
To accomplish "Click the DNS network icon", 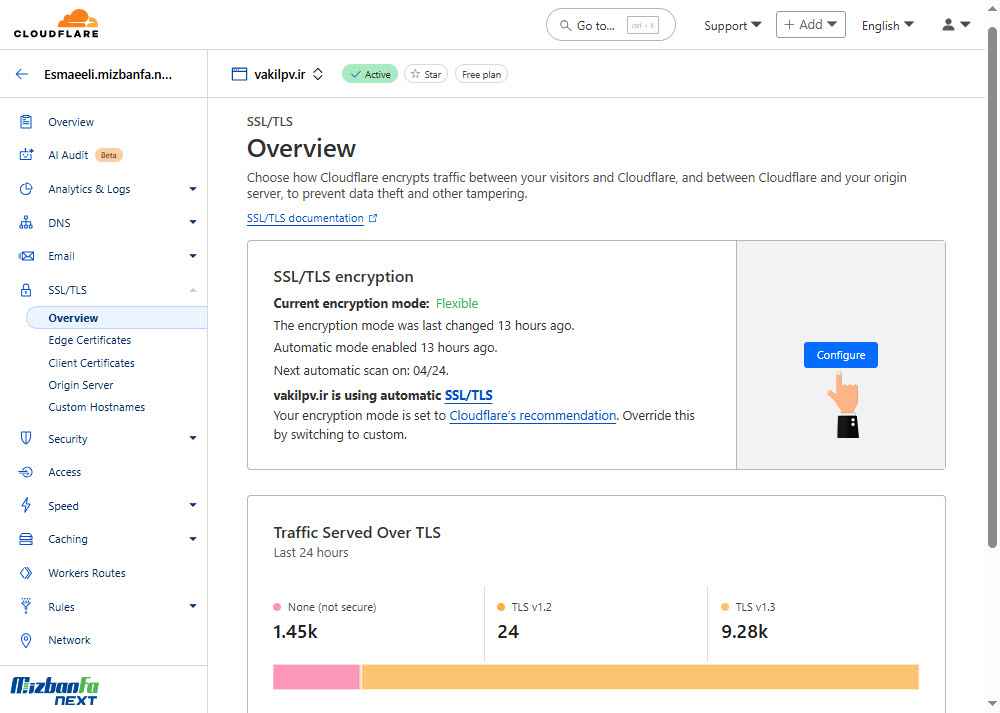I will [x=26, y=223].
